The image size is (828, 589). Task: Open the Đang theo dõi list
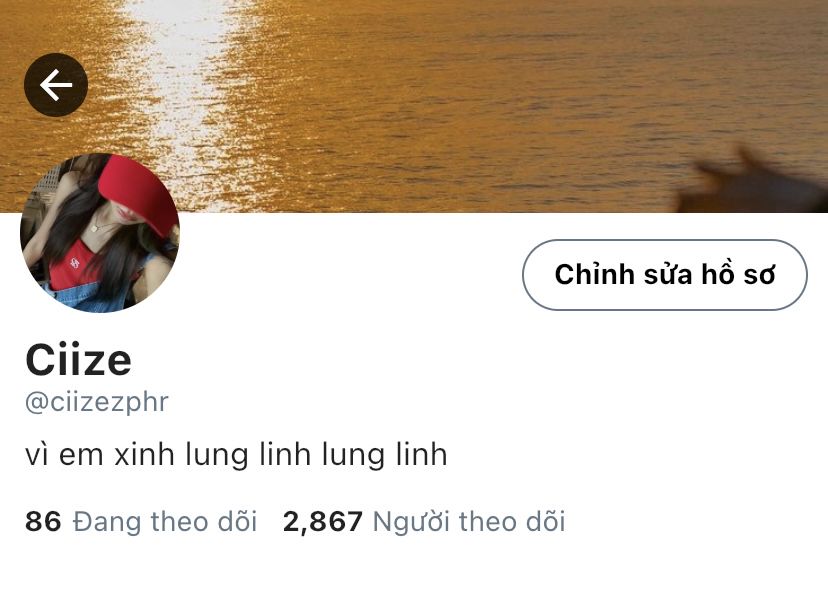click(165, 521)
